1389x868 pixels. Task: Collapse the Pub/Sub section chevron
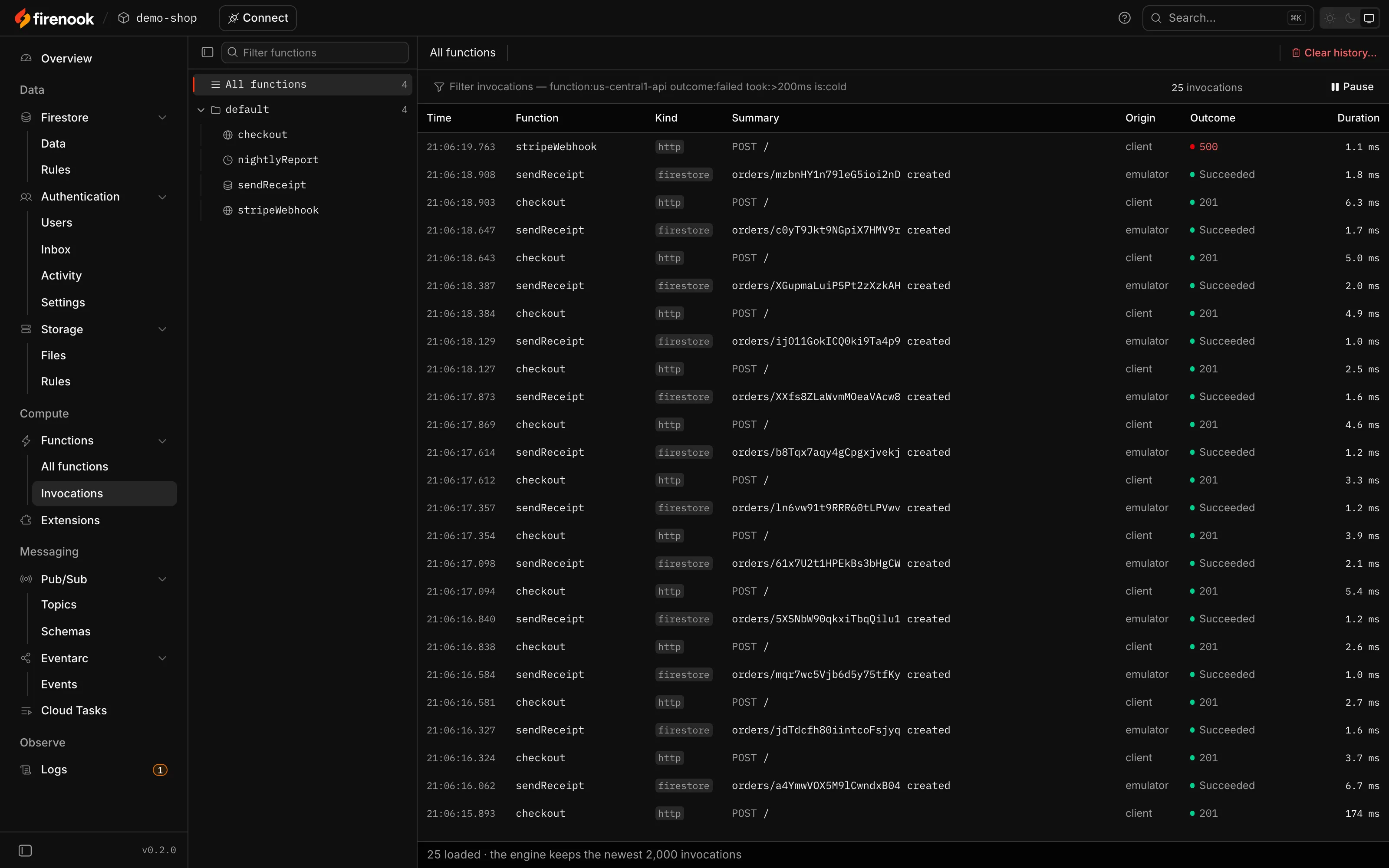[x=162, y=579]
